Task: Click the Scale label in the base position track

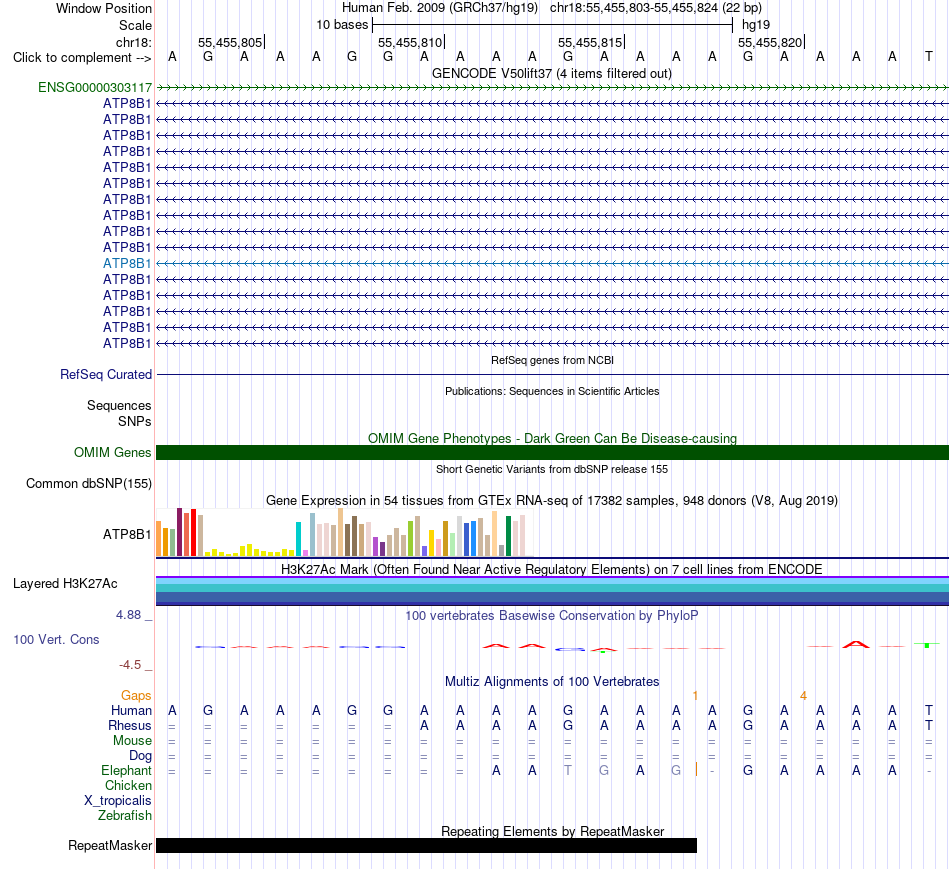Action: (x=135, y=25)
